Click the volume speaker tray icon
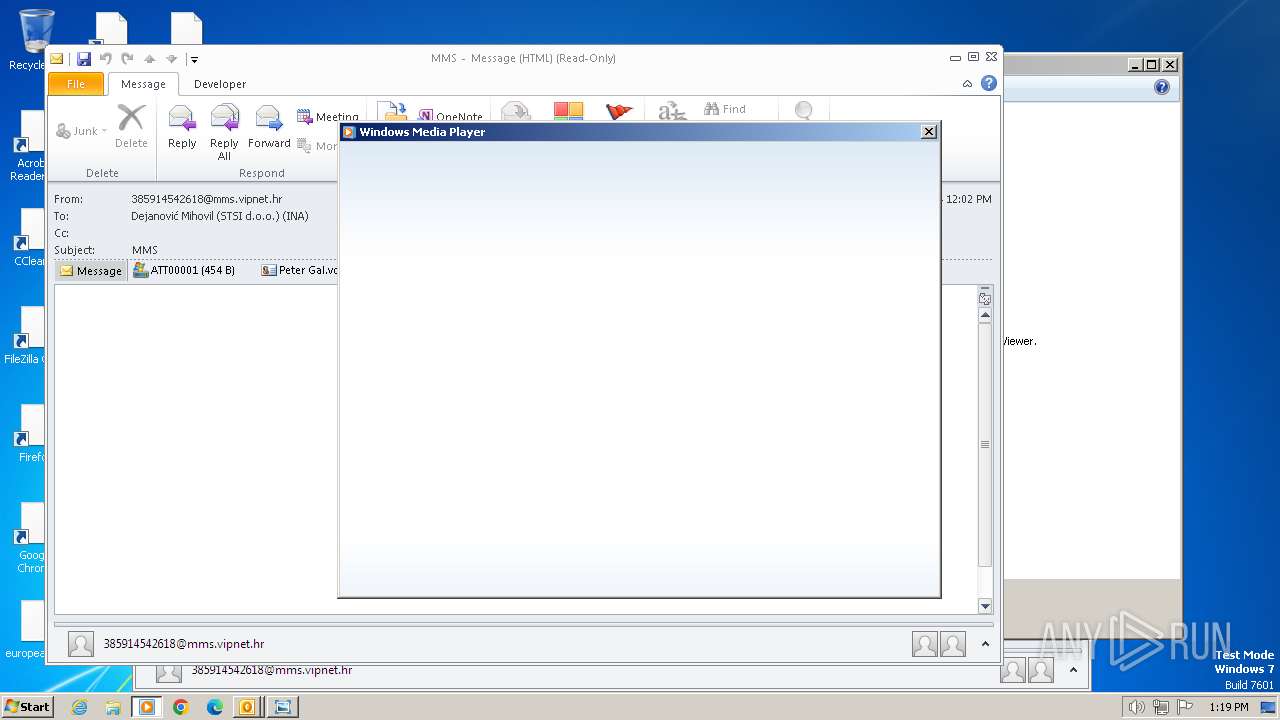The height and width of the screenshot is (720, 1280). 1136,707
